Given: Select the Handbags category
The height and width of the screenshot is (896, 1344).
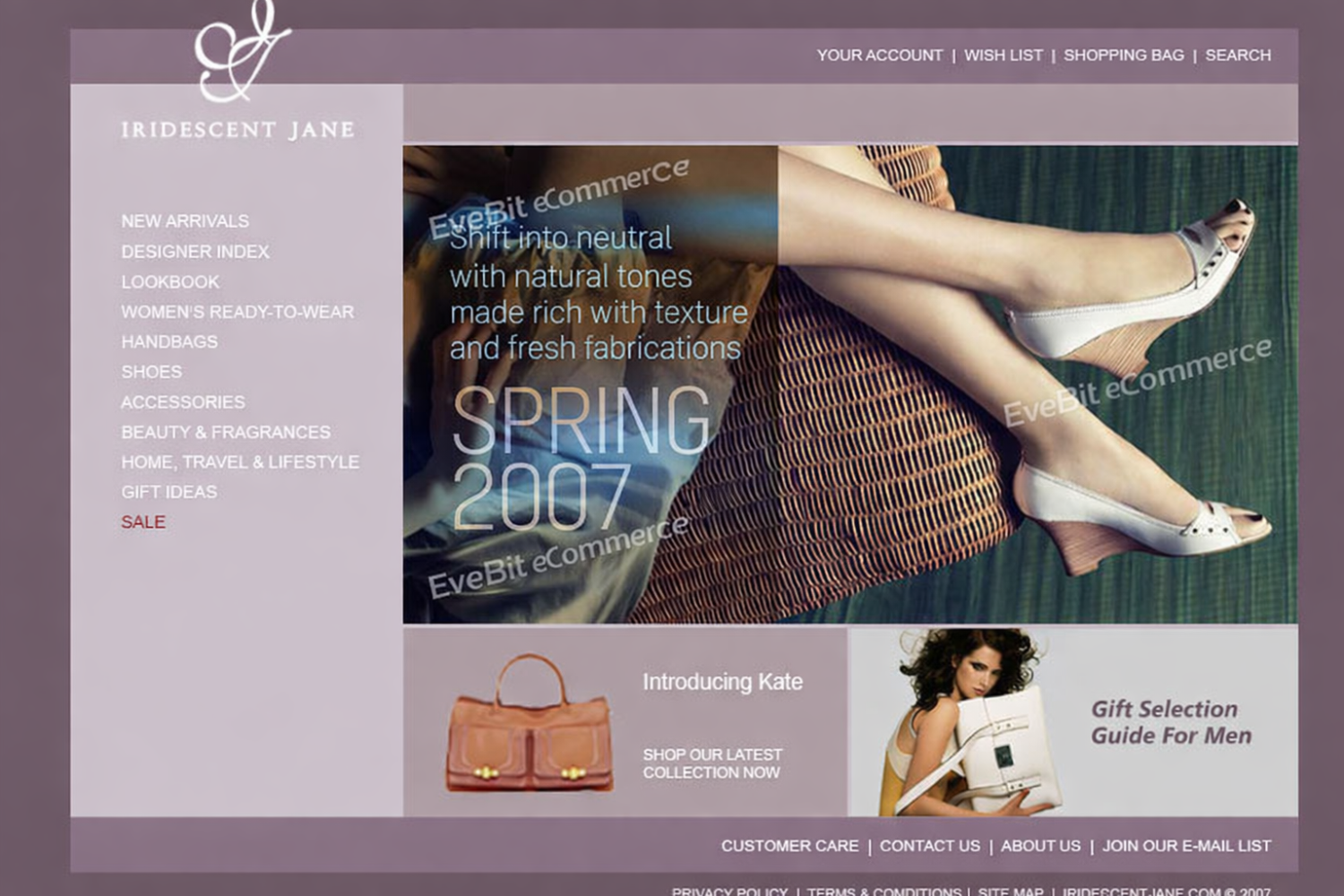Looking at the screenshot, I should click(x=169, y=342).
